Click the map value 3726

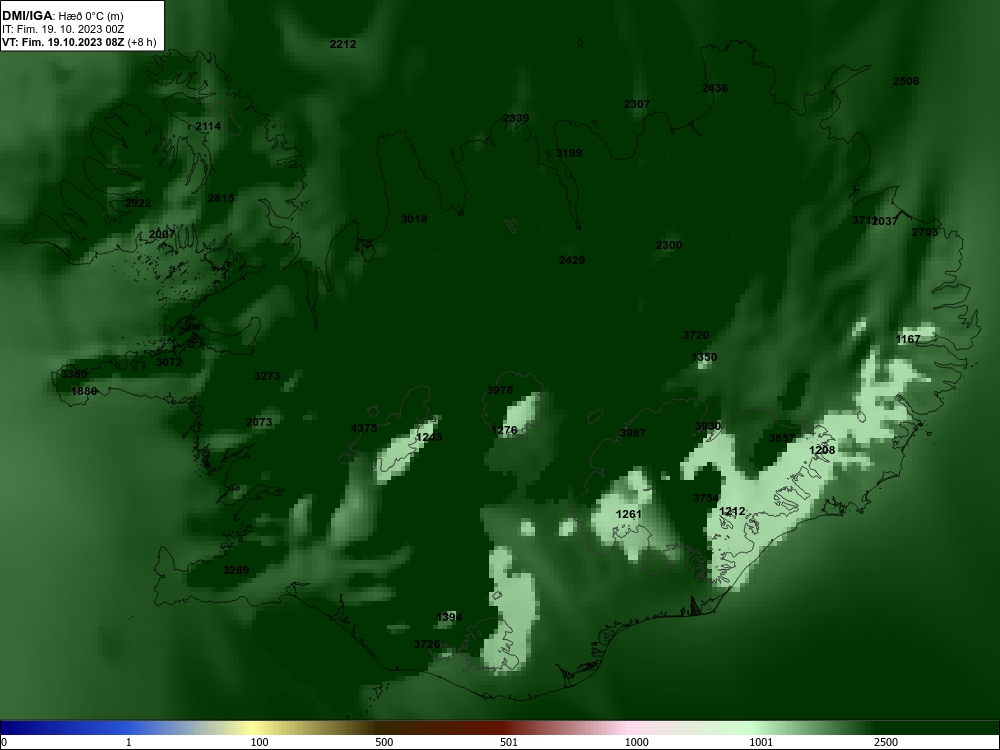click(x=427, y=644)
